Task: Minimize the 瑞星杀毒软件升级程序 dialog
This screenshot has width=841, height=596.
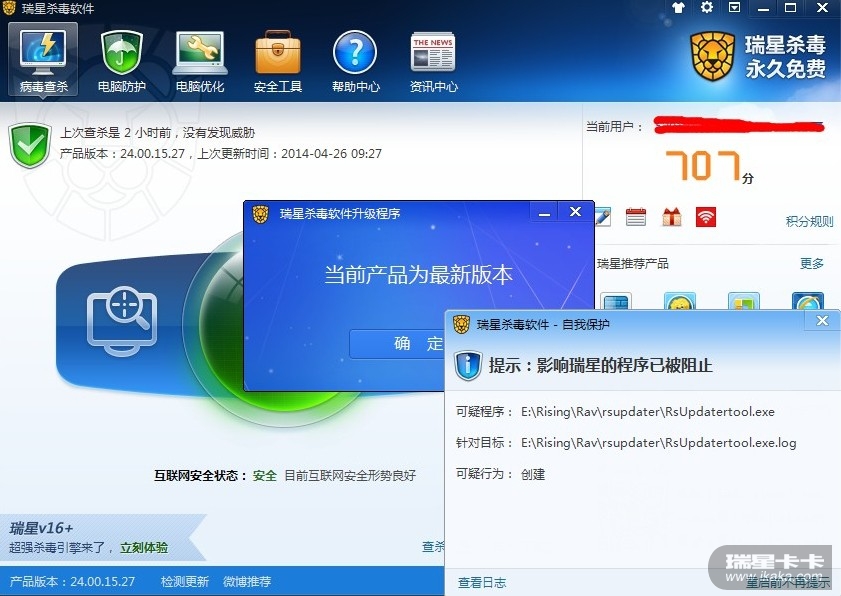Action: point(544,212)
